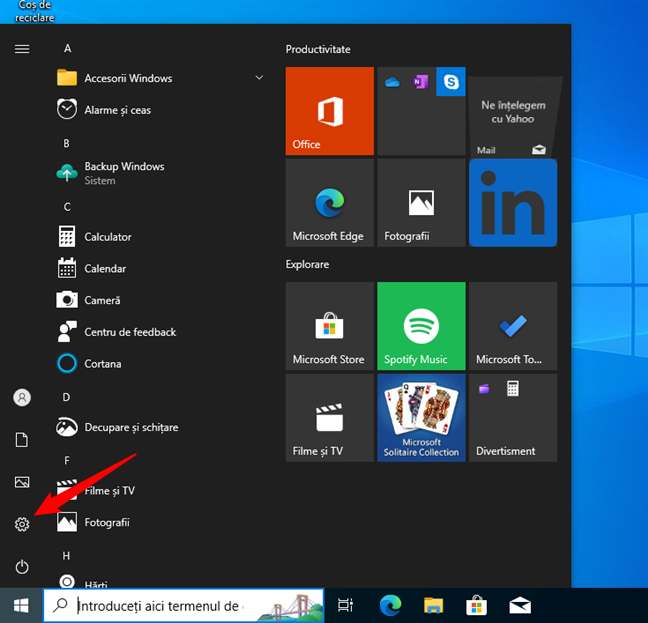
Task: Launch Microsoft Edge from taskbar
Action: (390, 604)
